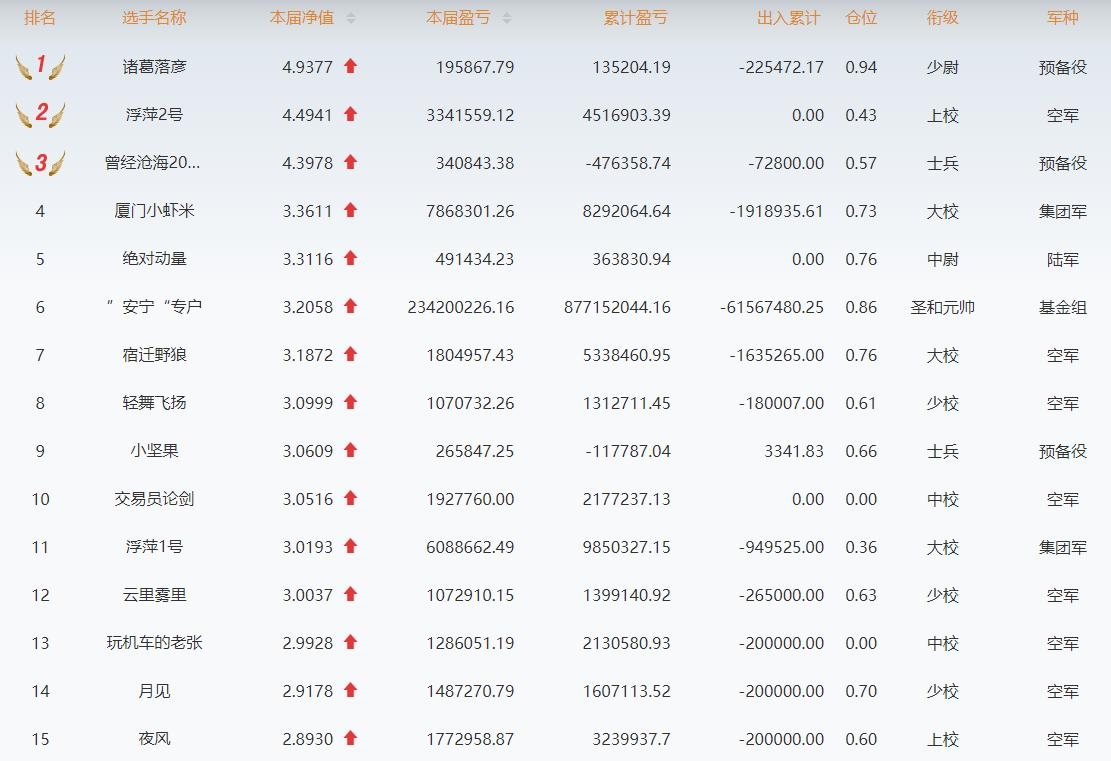The height and width of the screenshot is (761, 1111).
Task: Open player 诸葛落彦 profile
Action: click(154, 67)
